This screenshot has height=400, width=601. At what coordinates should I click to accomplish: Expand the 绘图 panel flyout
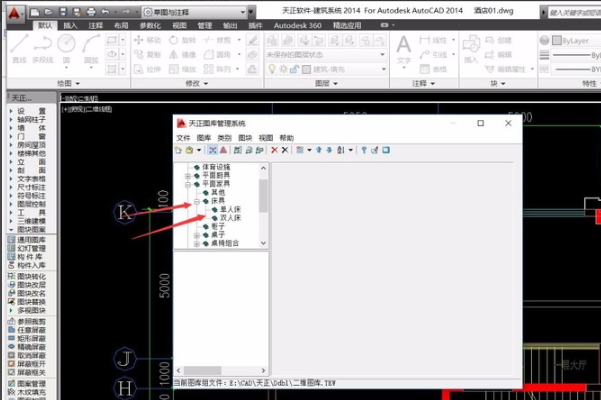[x=69, y=83]
